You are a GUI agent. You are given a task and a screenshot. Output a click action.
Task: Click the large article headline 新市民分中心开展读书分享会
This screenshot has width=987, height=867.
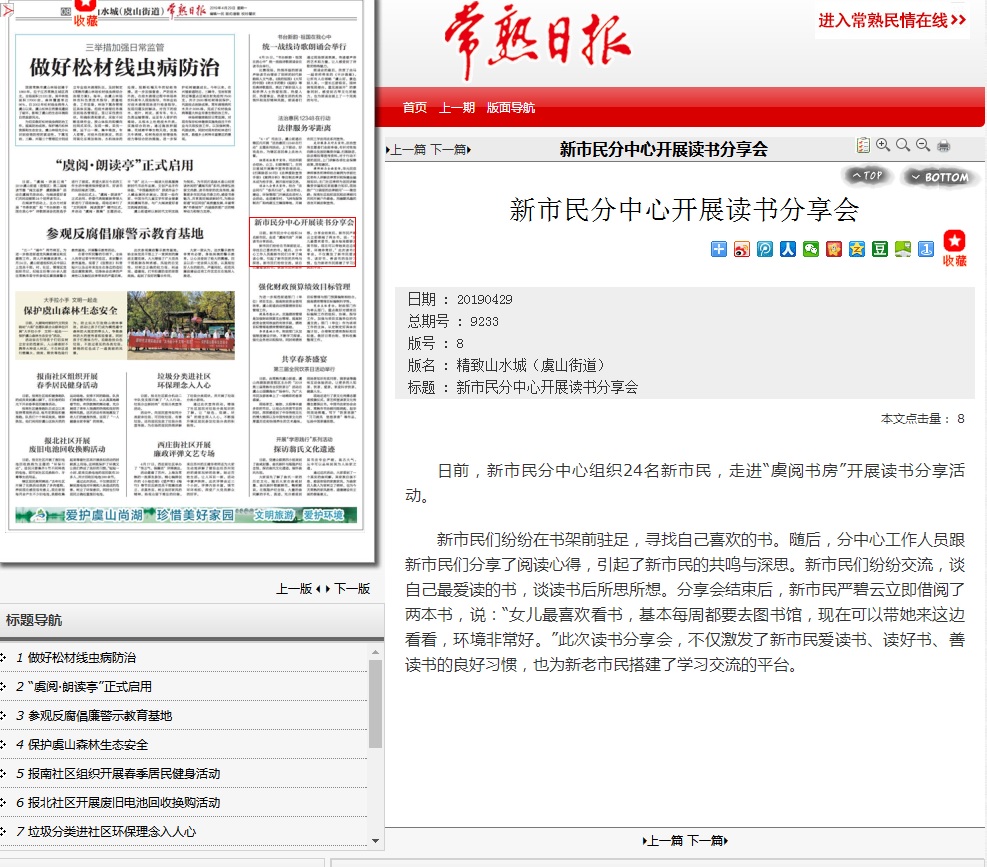coord(684,210)
